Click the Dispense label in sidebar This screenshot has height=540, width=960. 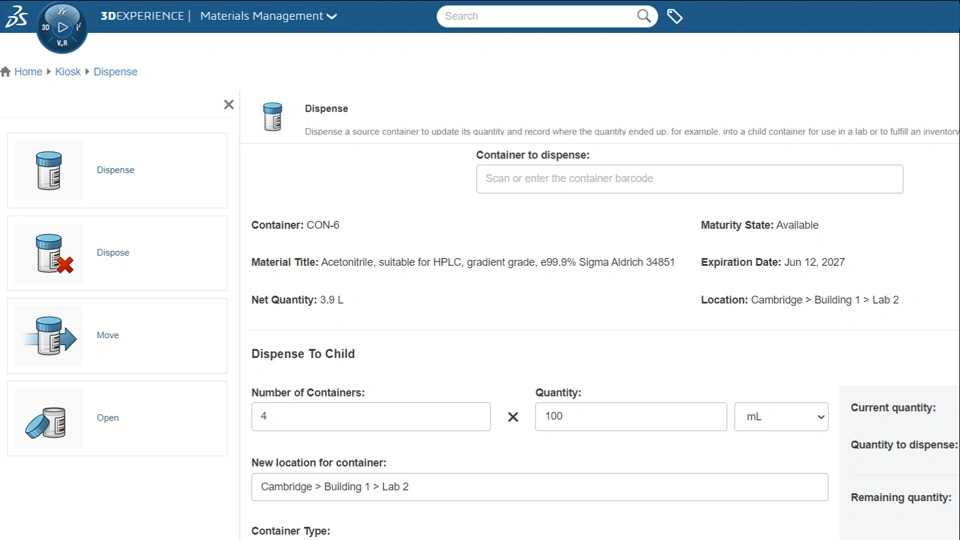tap(115, 170)
